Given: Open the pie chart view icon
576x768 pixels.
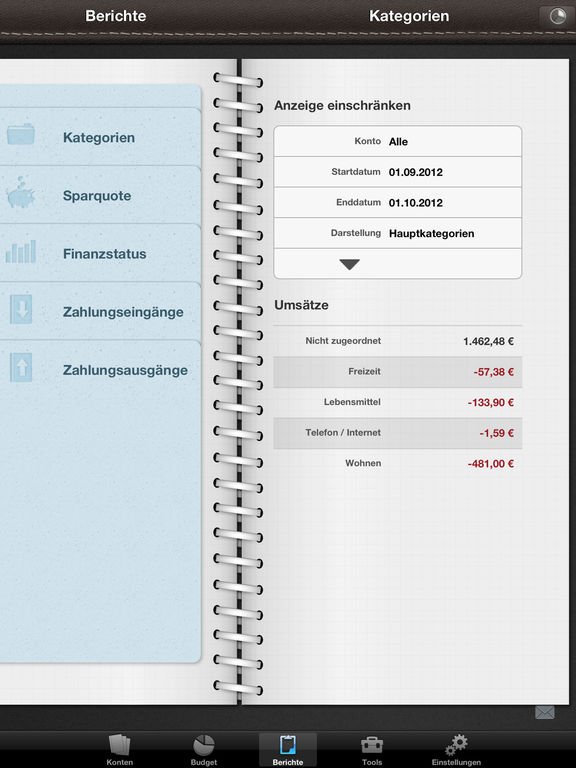Looking at the screenshot, I should (x=557, y=16).
